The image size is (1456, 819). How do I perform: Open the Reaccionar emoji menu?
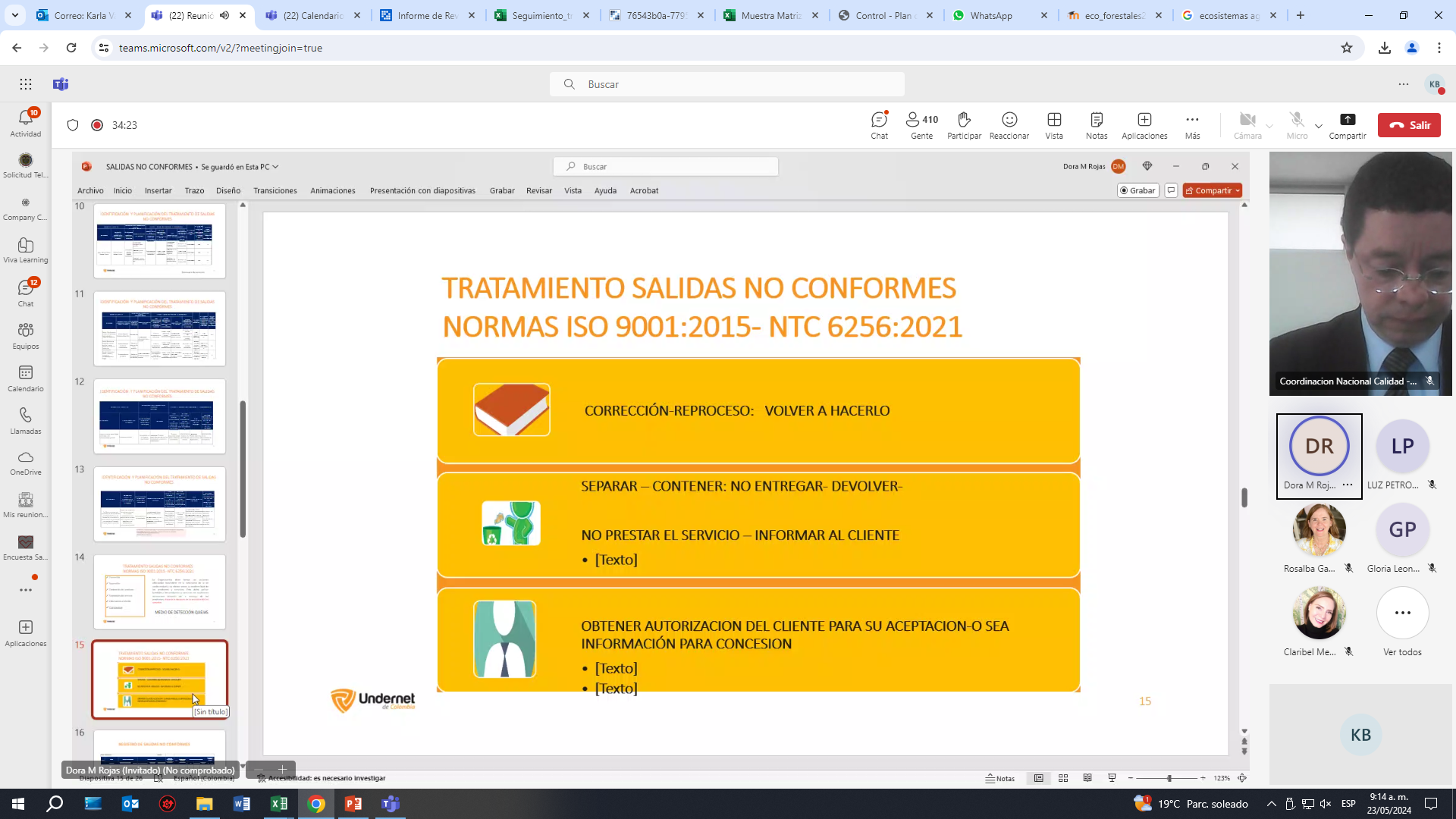point(1009,125)
